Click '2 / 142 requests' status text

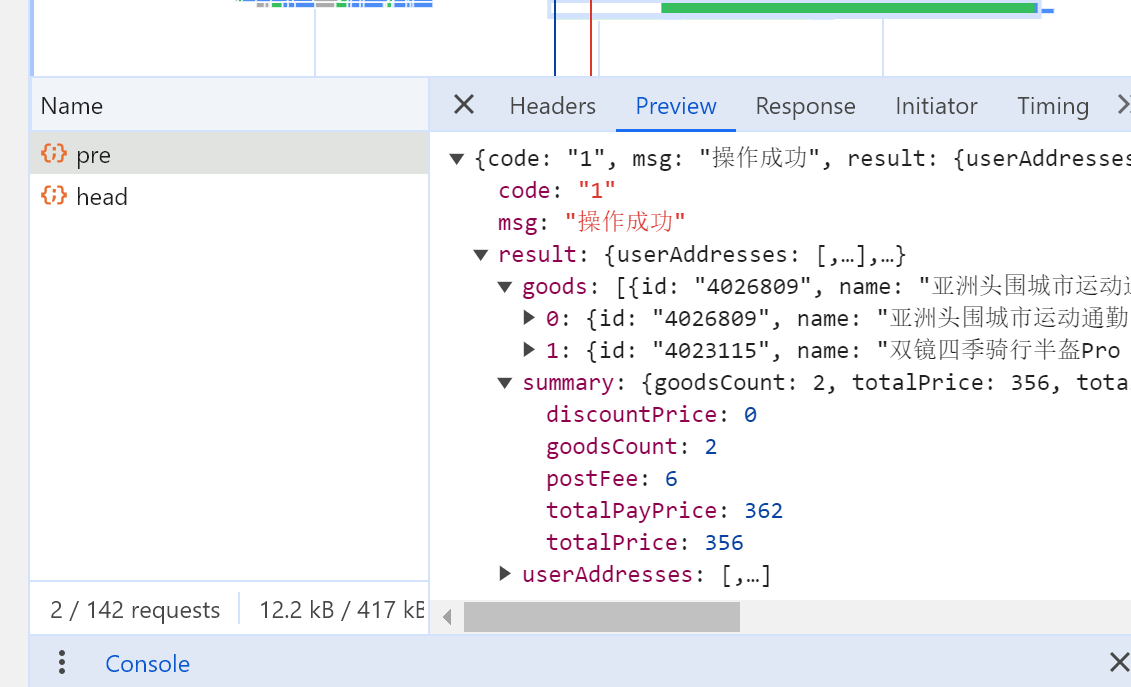(x=135, y=610)
